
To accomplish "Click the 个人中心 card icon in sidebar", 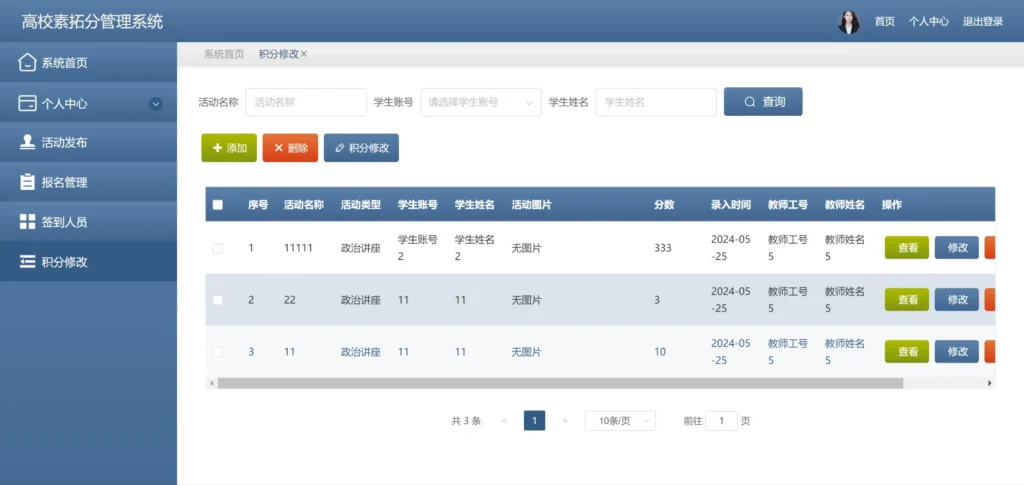I will pos(28,103).
